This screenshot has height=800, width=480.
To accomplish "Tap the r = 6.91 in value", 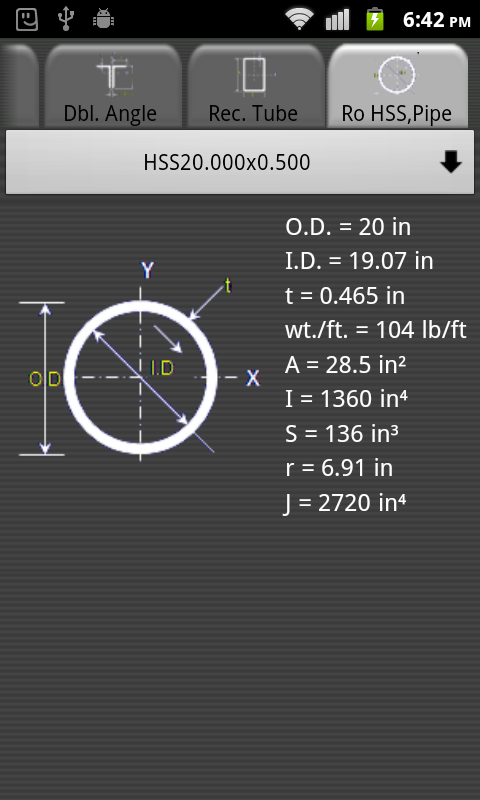I will 339,468.
